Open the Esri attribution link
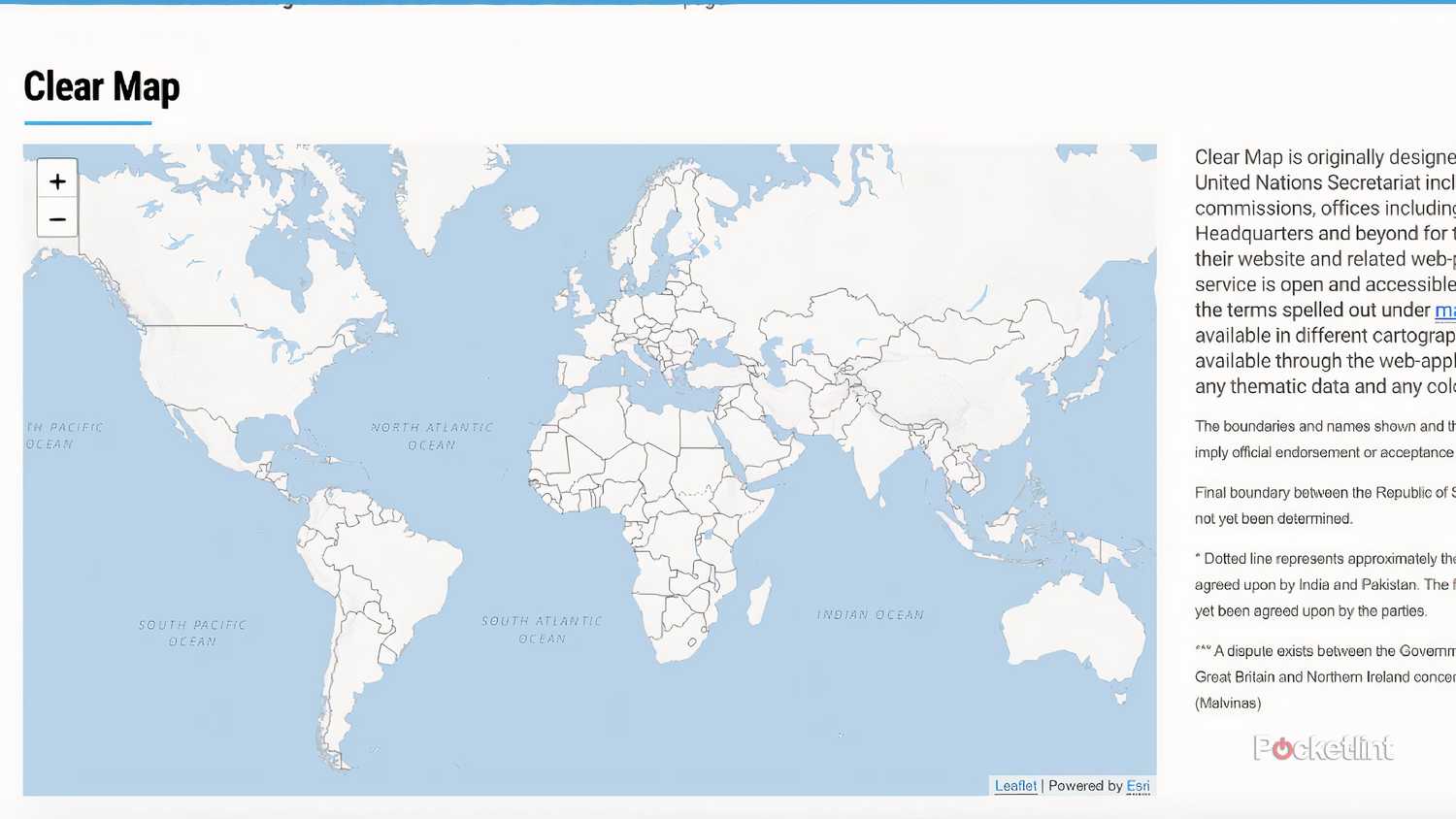Viewport: 1456px width, 819px height. coord(1139,786)
